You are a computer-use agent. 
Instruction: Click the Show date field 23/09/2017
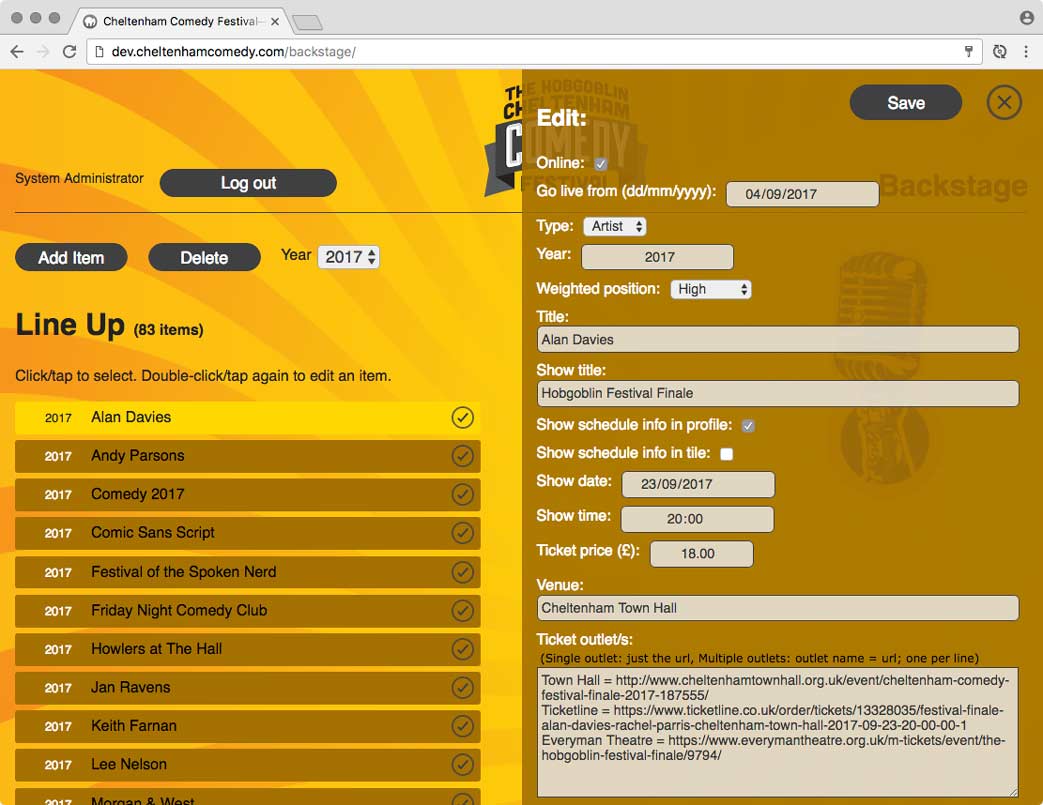coord(698,484)
